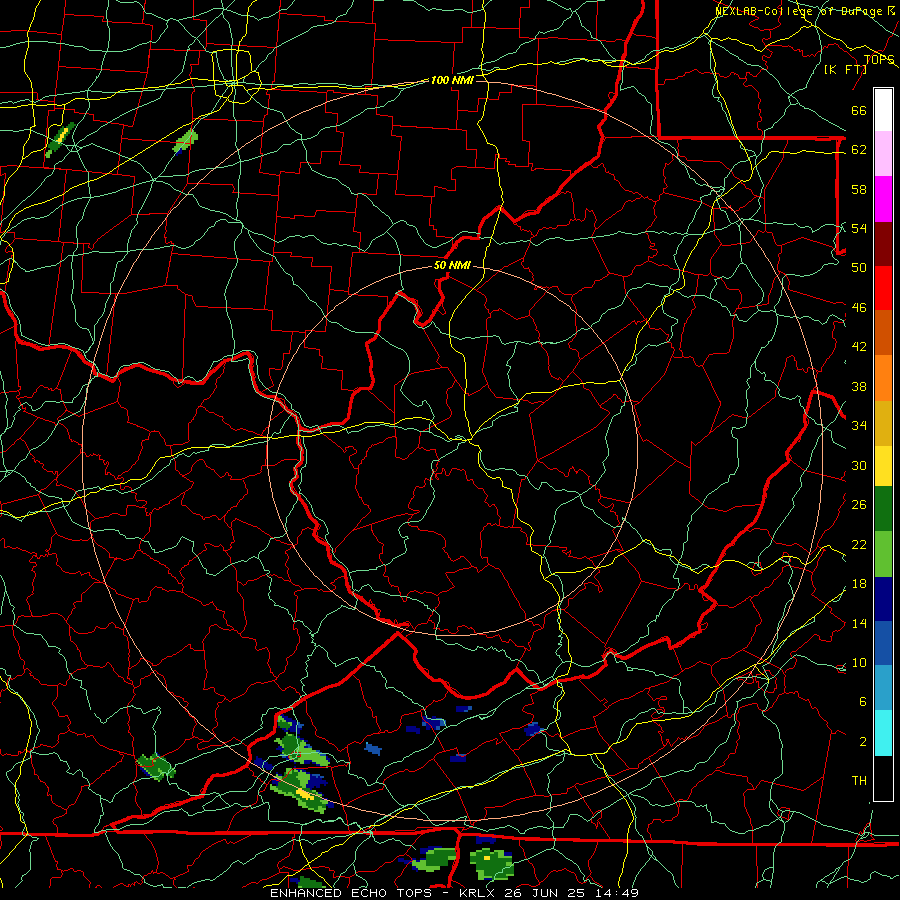Click the legend value 18

[x=859, y=584]
